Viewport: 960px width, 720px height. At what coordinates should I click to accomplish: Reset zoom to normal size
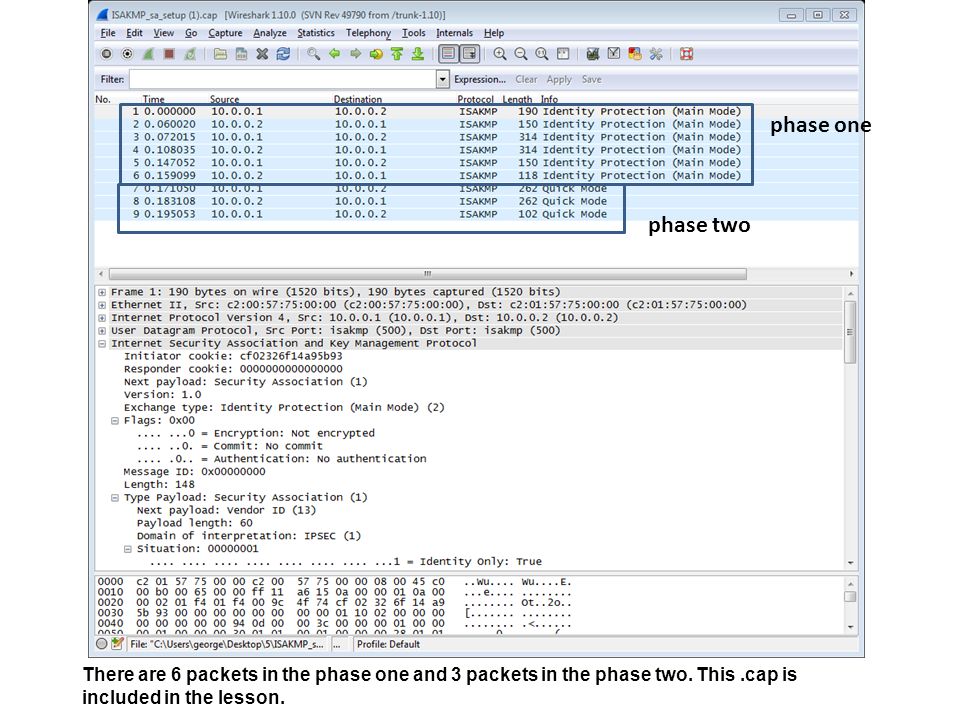pyautogui.click(x=541, y=54)
